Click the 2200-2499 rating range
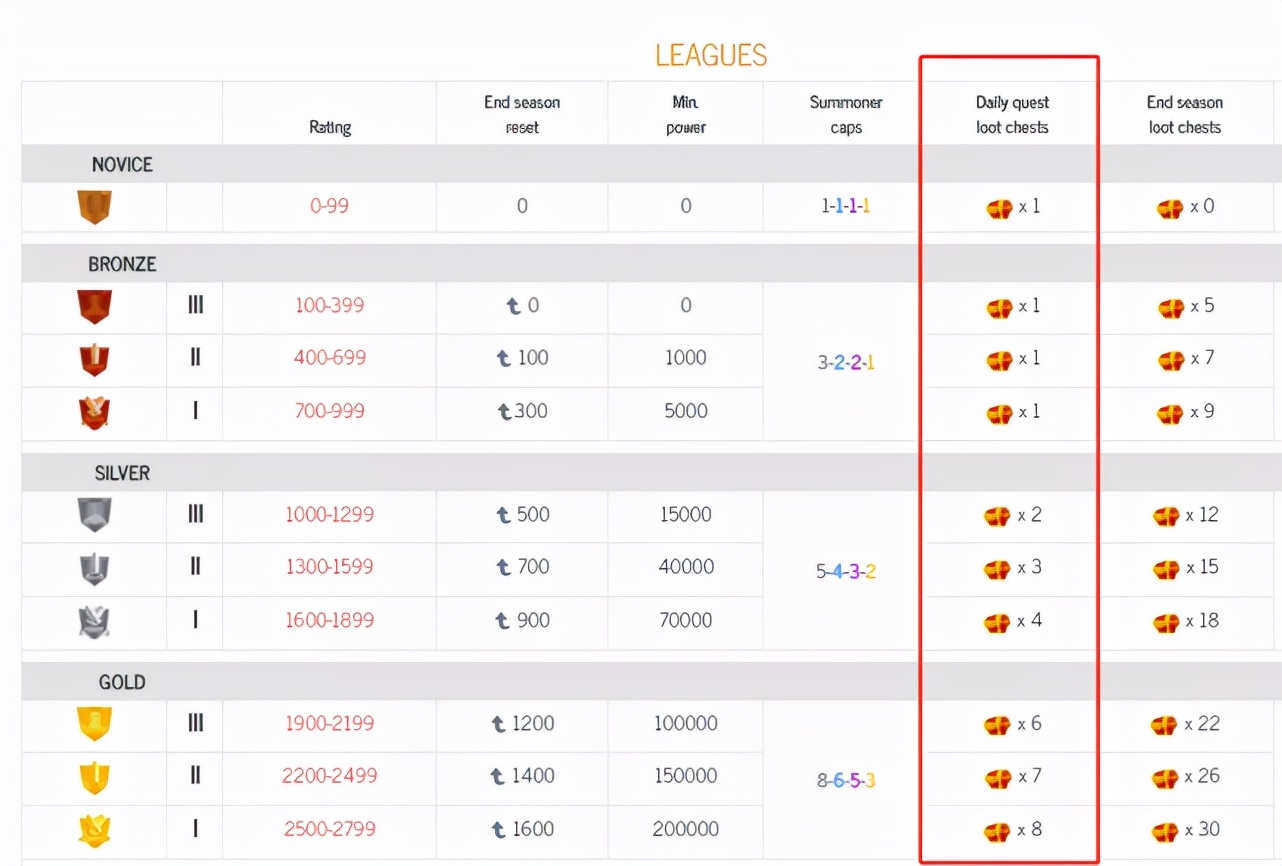1282x866 pixels. (330, 775)
